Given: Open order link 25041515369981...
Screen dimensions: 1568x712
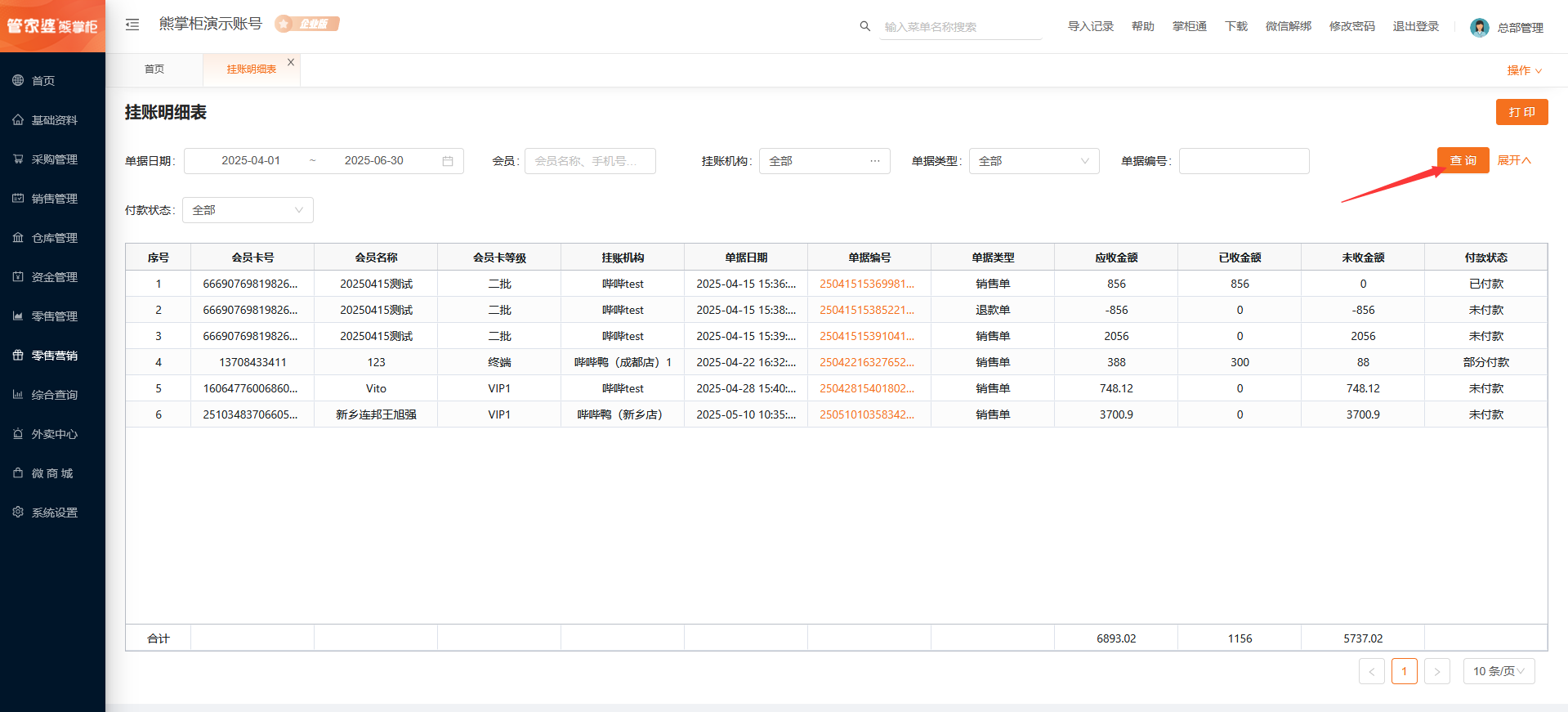Looking at the screenshot, I should 867,284.
